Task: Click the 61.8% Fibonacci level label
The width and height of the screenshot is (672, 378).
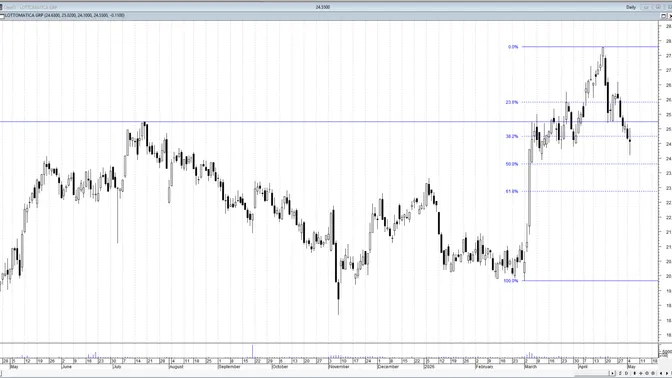Action: coord(512,191)
